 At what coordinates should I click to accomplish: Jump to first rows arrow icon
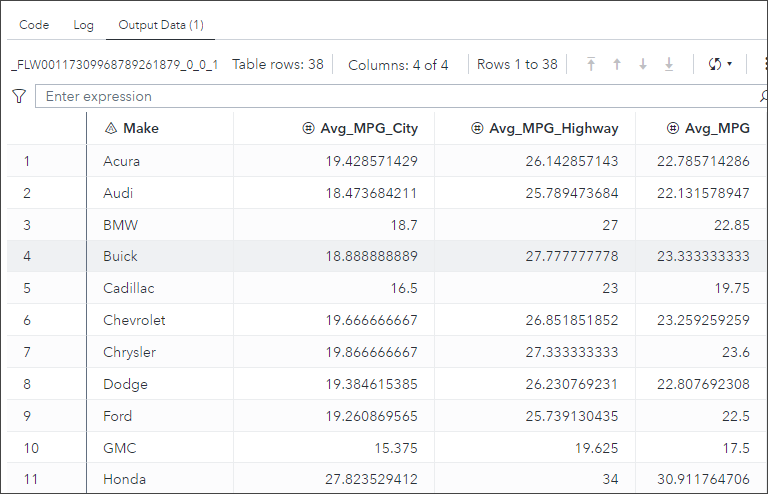point(591,64)
